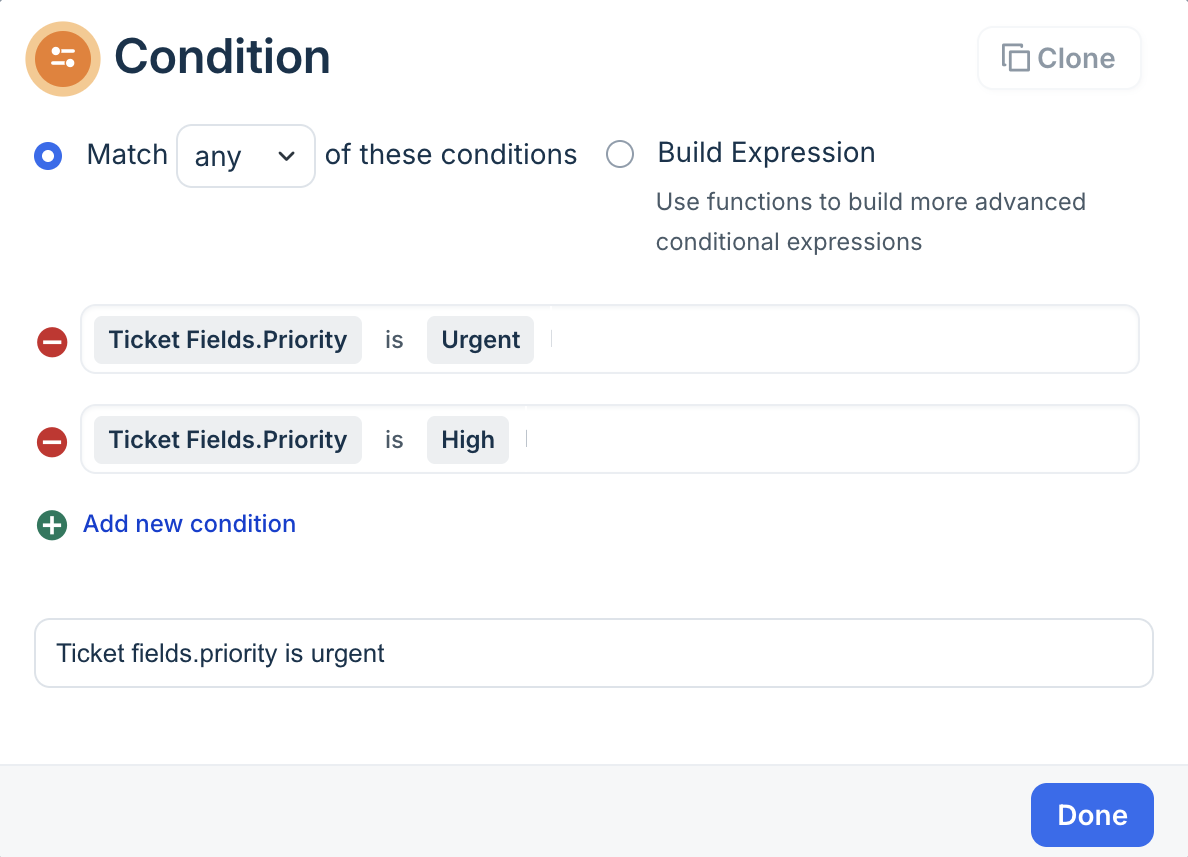Image resolution: width=1188 pixels, height=857 pixels.
Task: Click the empty area of the Urgent condition row
Action: click(x=840, y=340)
